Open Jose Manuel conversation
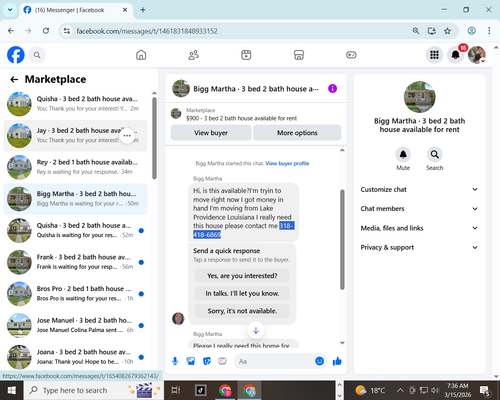This screenshot has width=500, height=400. click(75, 325)
